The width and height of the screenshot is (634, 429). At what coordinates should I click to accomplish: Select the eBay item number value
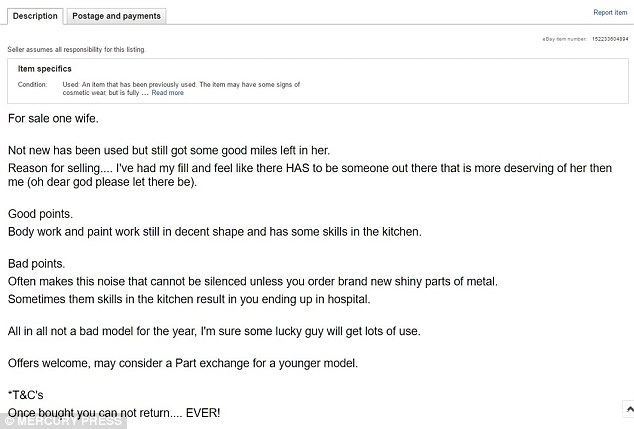click(610, 39)
